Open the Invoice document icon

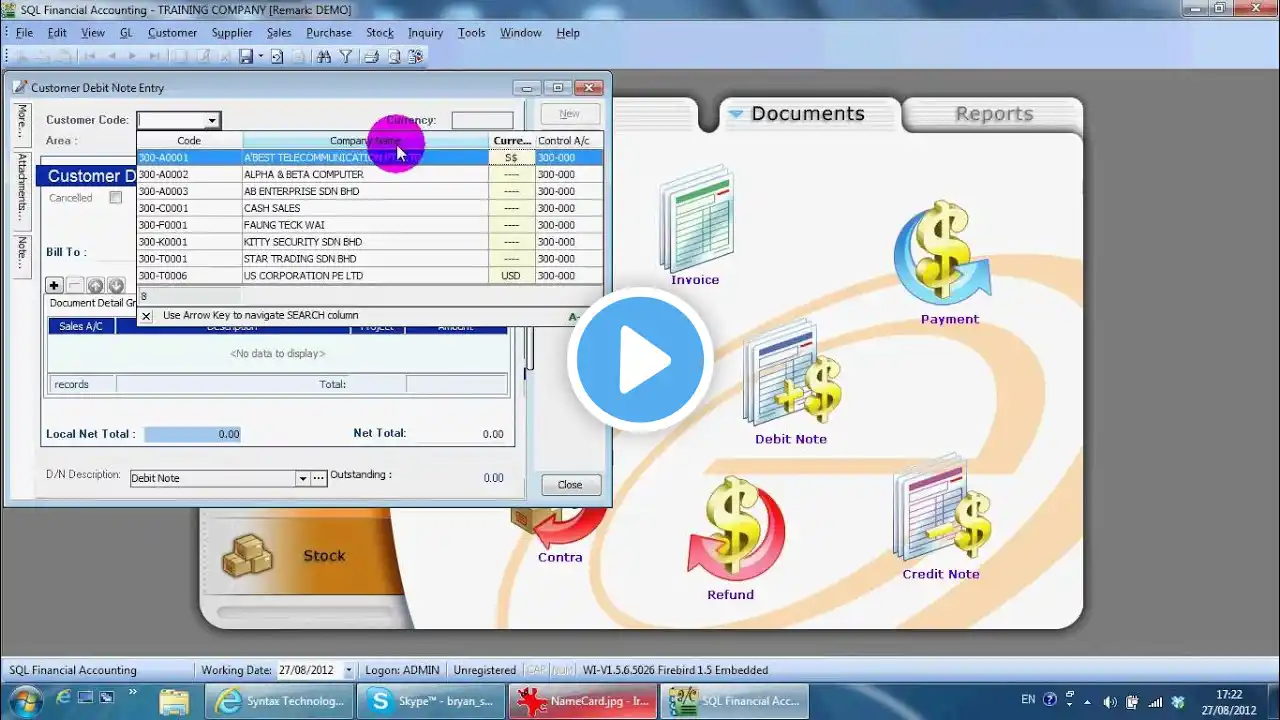tap(696, 227)
